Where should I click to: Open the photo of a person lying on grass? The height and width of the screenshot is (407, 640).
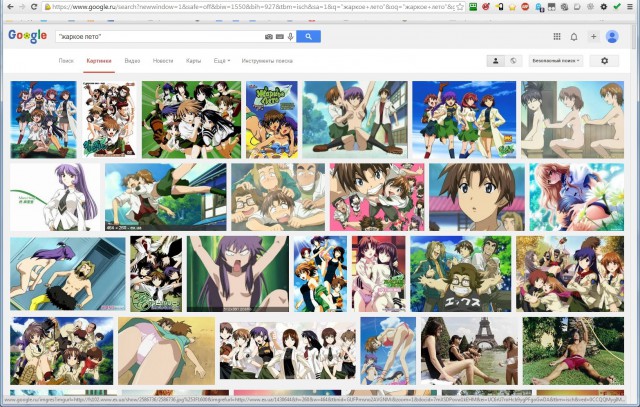(x=573, y=351)
